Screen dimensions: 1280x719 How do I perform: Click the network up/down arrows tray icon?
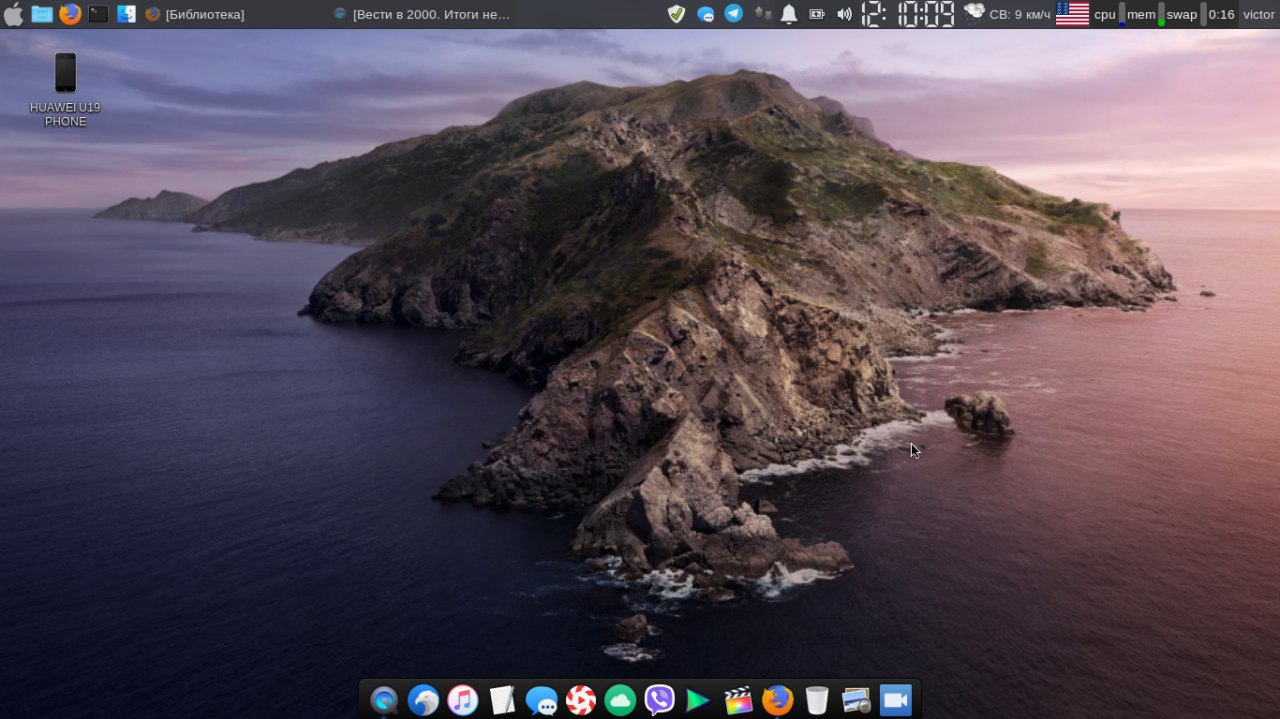tap(762, 14)
